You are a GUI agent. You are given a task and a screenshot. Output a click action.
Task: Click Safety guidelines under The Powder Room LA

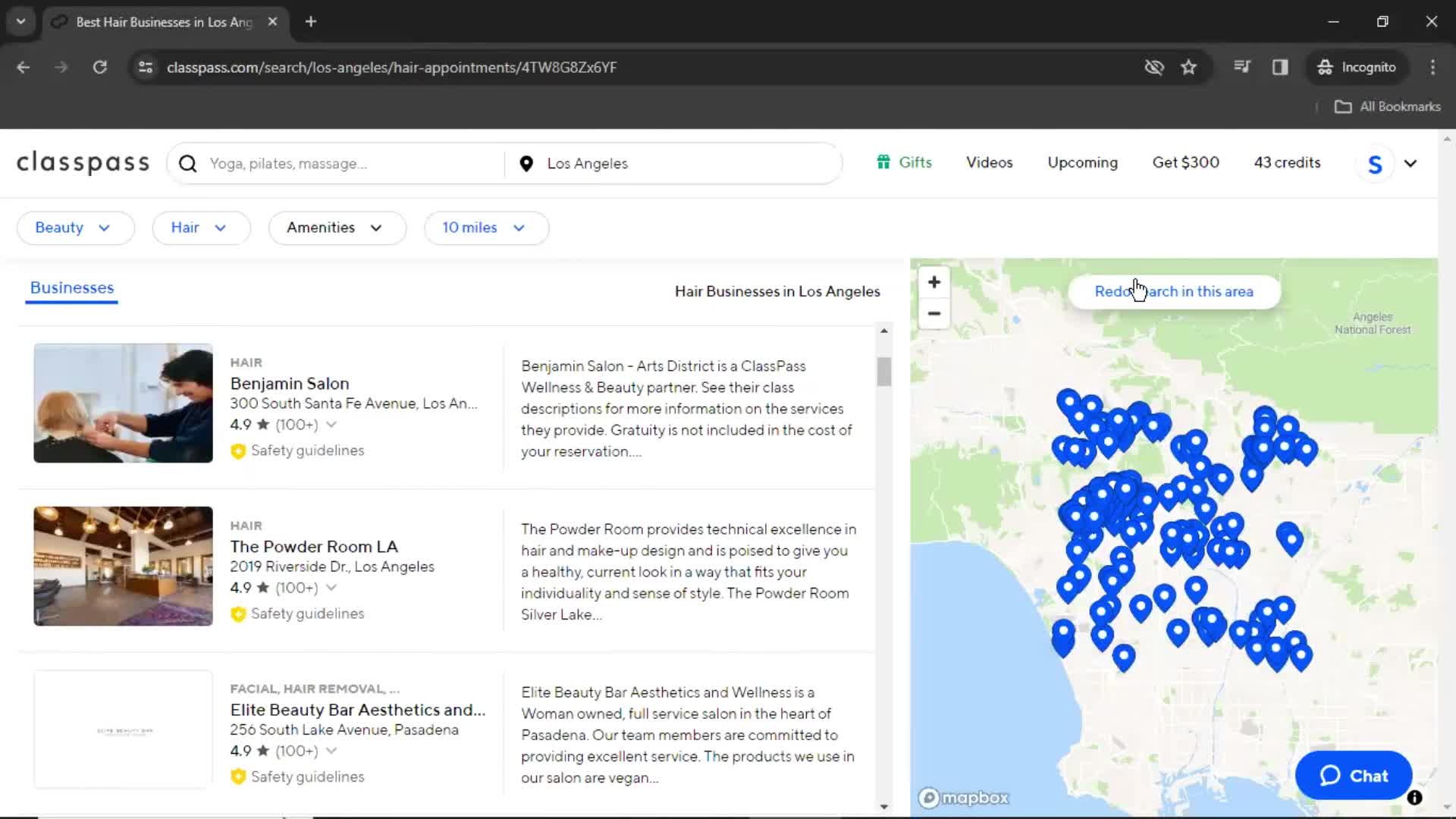point(307,614)
